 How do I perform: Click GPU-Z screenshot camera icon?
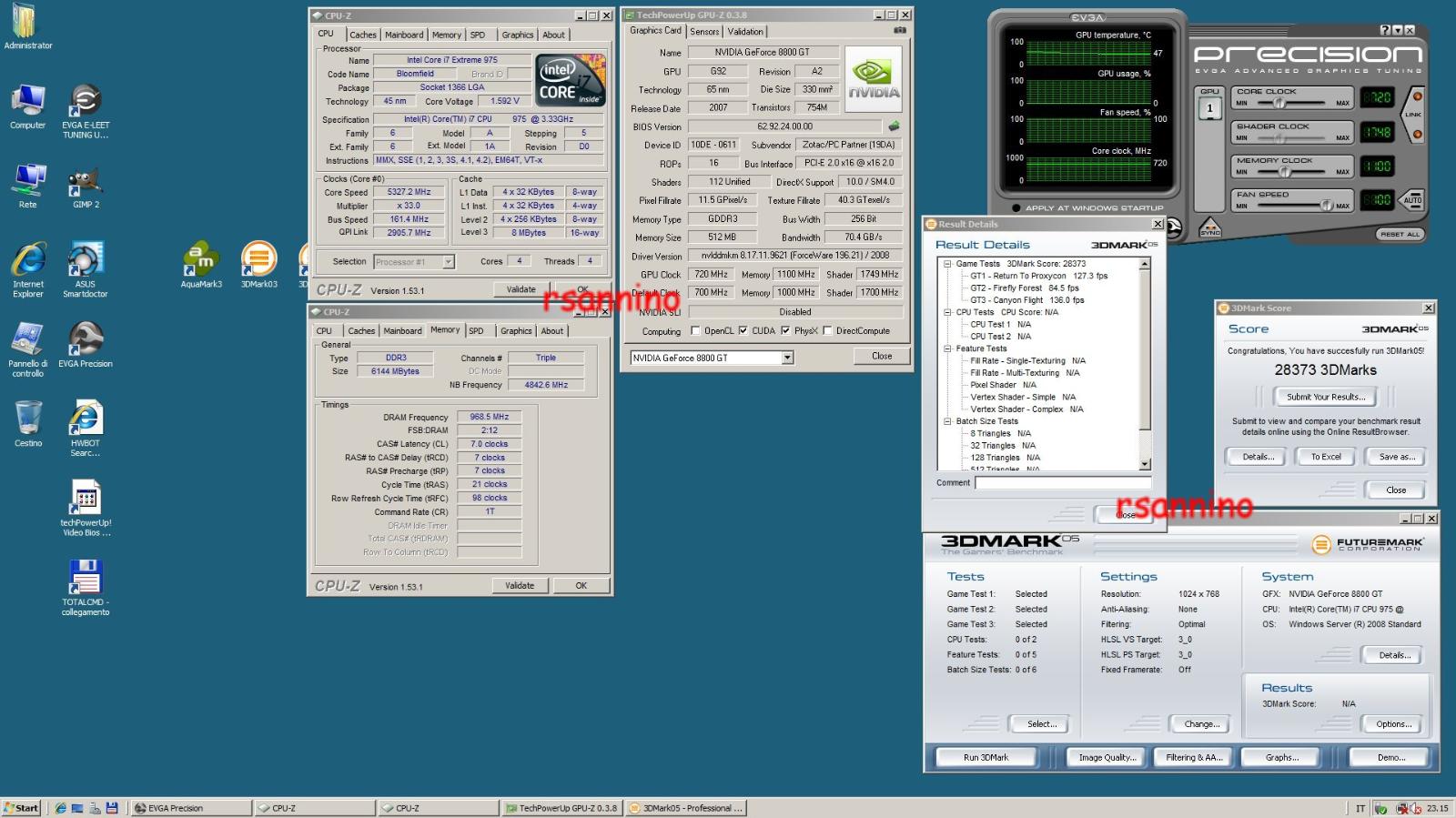point(899,30)
